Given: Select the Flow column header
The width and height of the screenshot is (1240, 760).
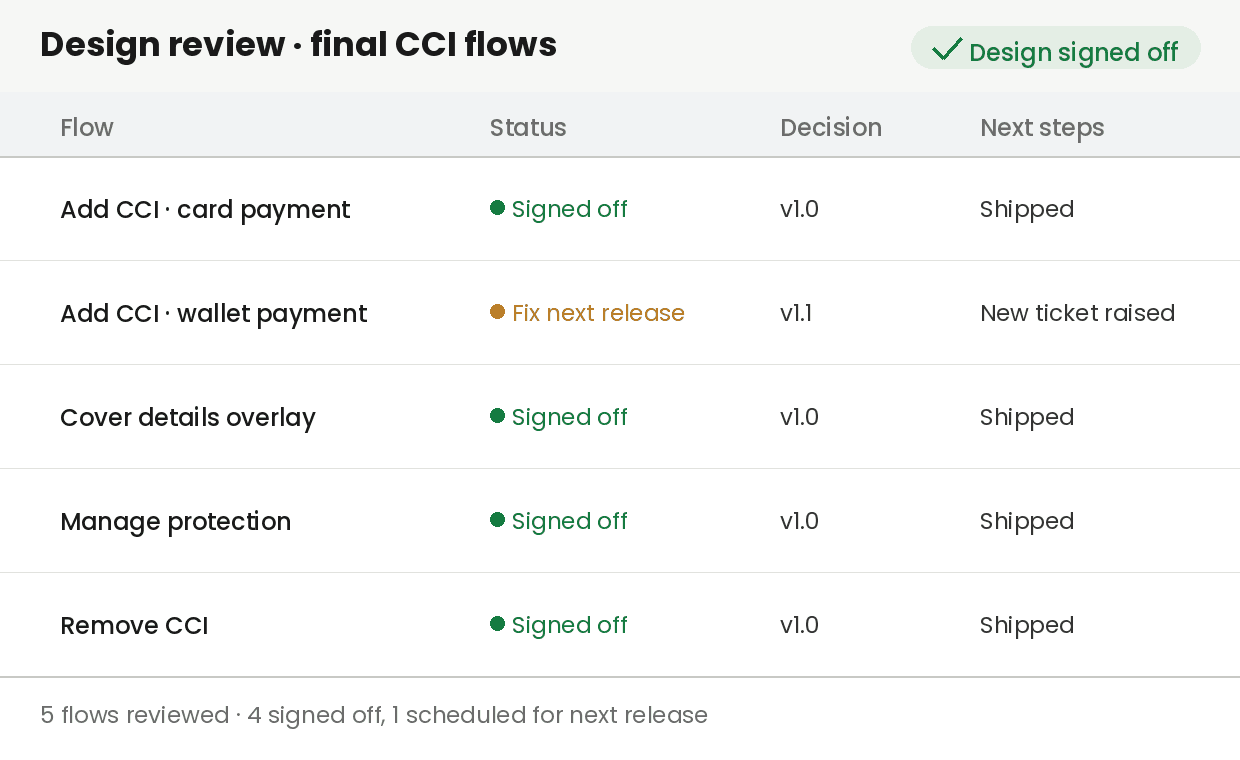Looking at the screenshot, I should coord(87,128).
